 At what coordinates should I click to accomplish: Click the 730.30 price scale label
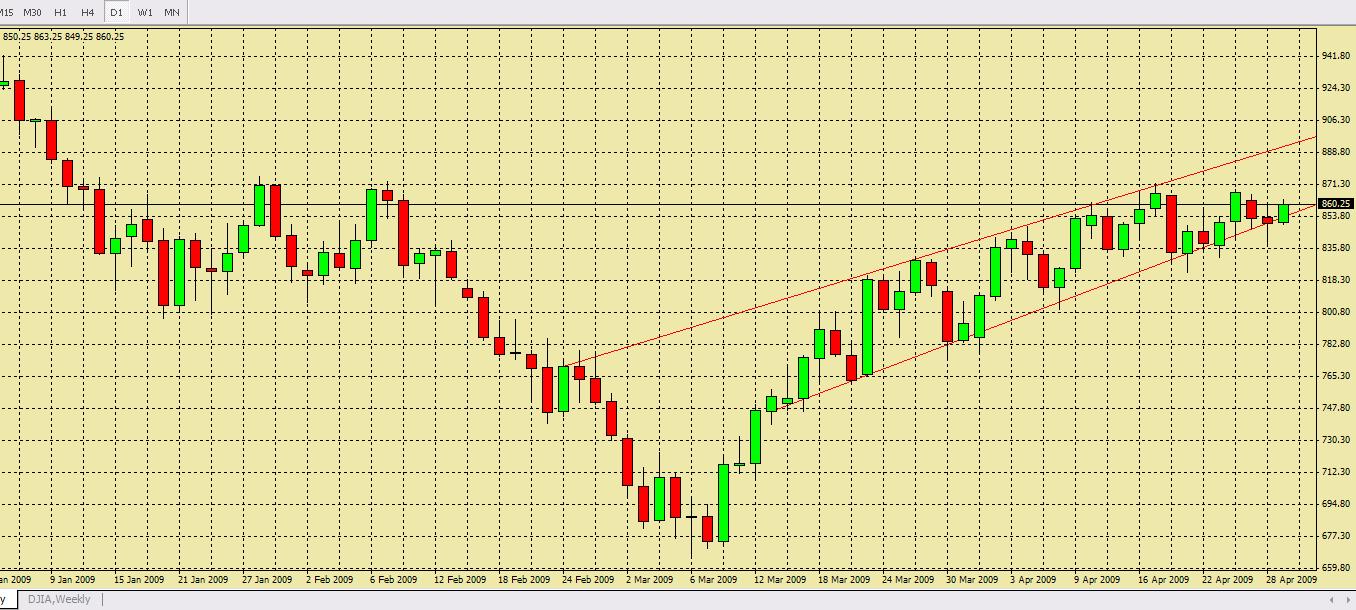coord(1336,440)
